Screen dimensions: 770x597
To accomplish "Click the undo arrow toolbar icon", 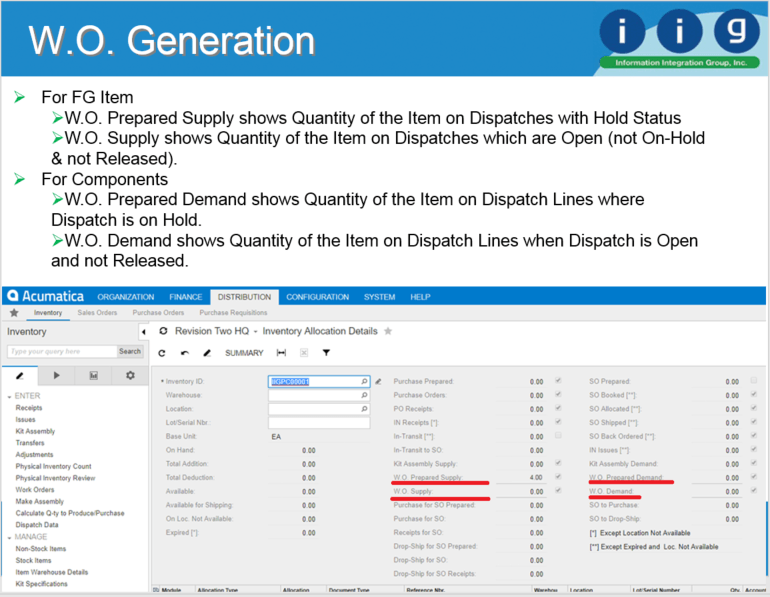I will point(185,353).
